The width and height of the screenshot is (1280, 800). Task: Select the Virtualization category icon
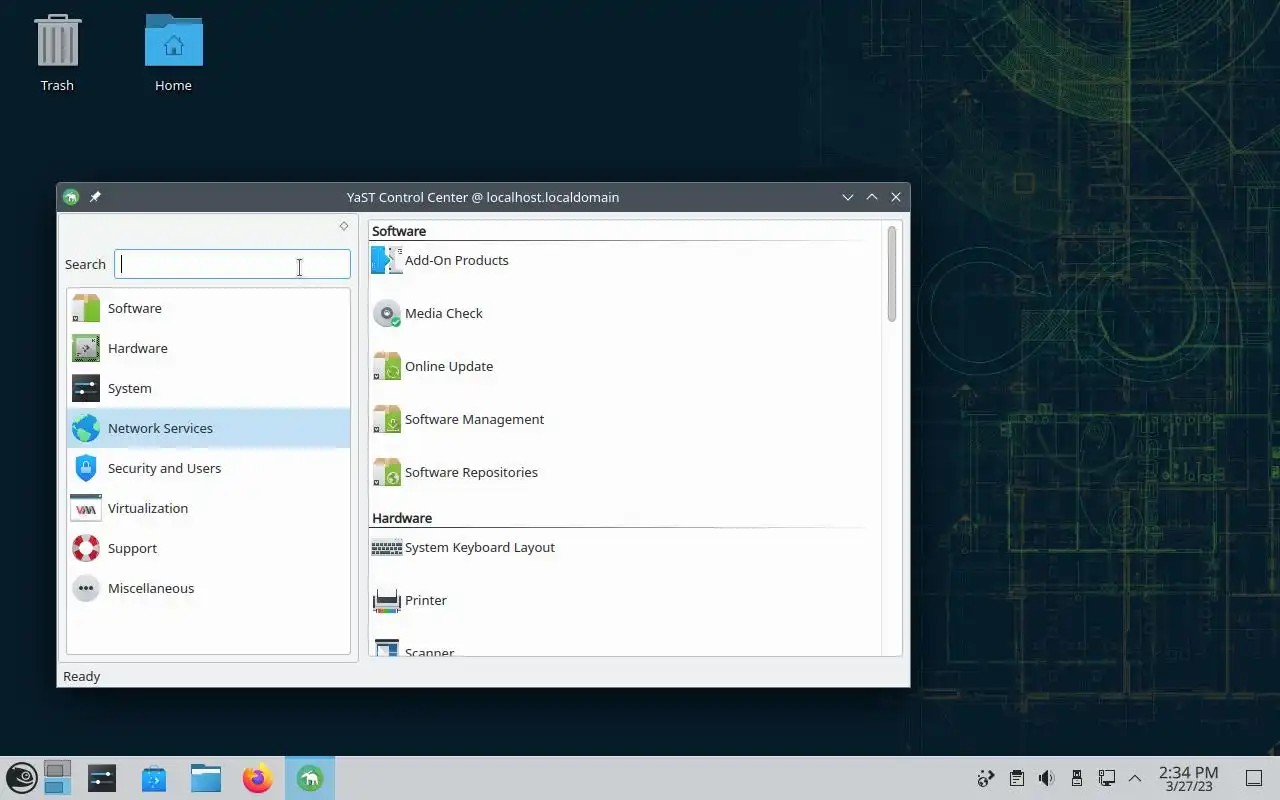(x=86, y=508)
